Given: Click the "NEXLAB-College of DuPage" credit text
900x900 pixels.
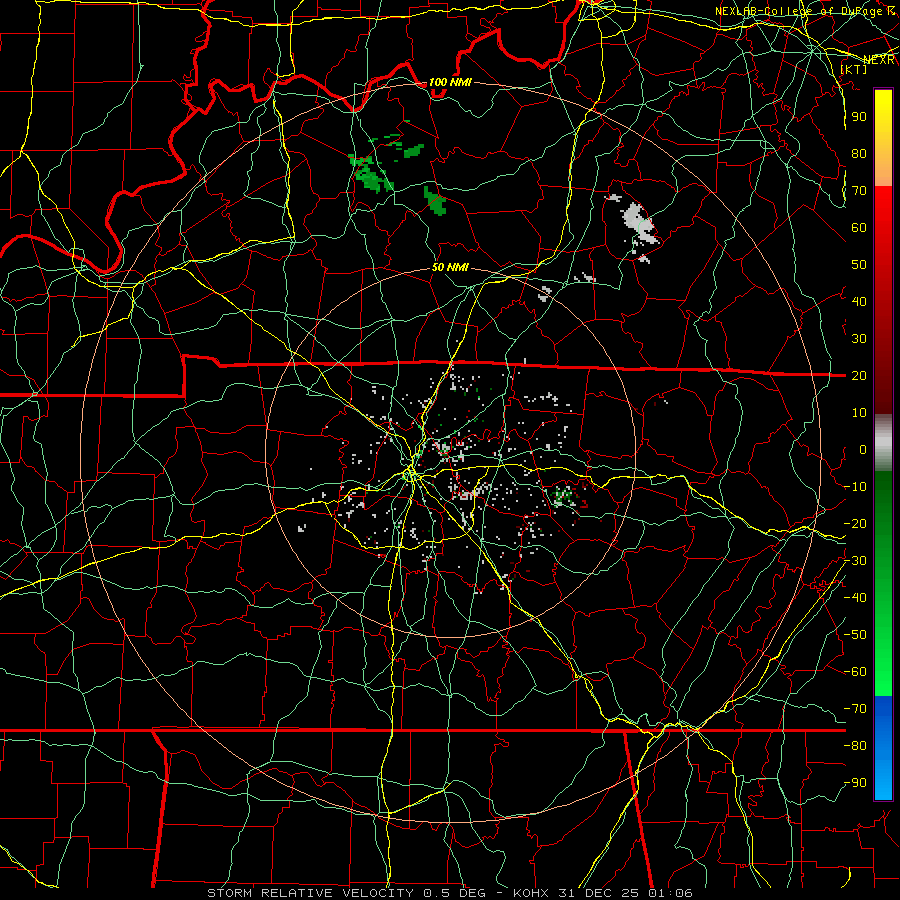Looking at the screenshot, I should [799, 11].
